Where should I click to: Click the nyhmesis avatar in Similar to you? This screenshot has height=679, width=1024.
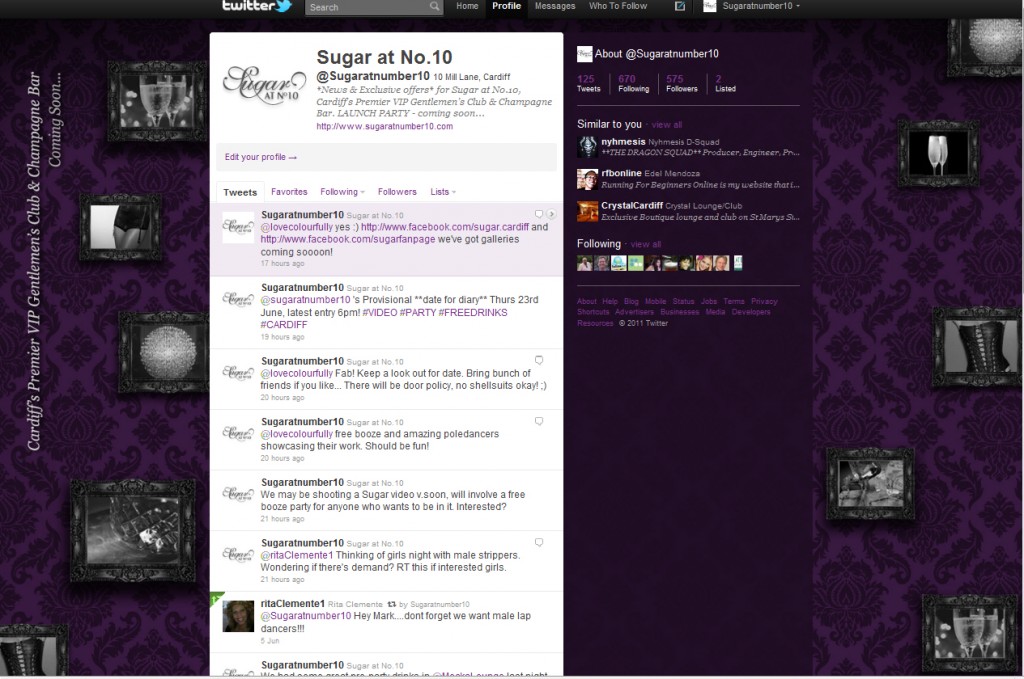coord(587,146)
